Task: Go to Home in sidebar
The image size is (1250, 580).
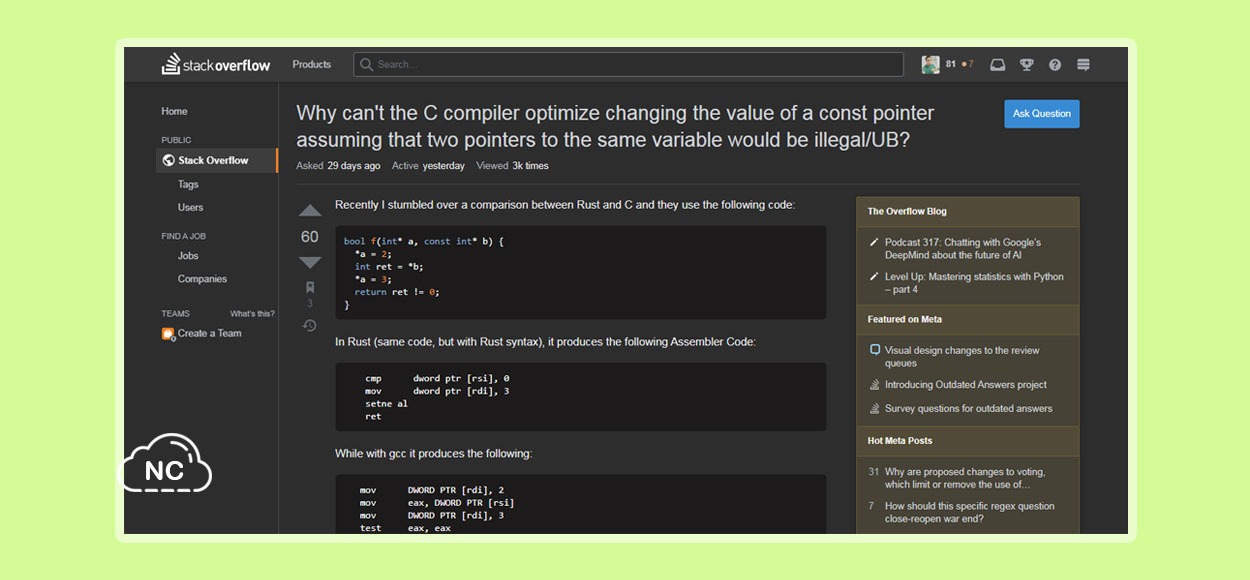Action: point(174,111)
